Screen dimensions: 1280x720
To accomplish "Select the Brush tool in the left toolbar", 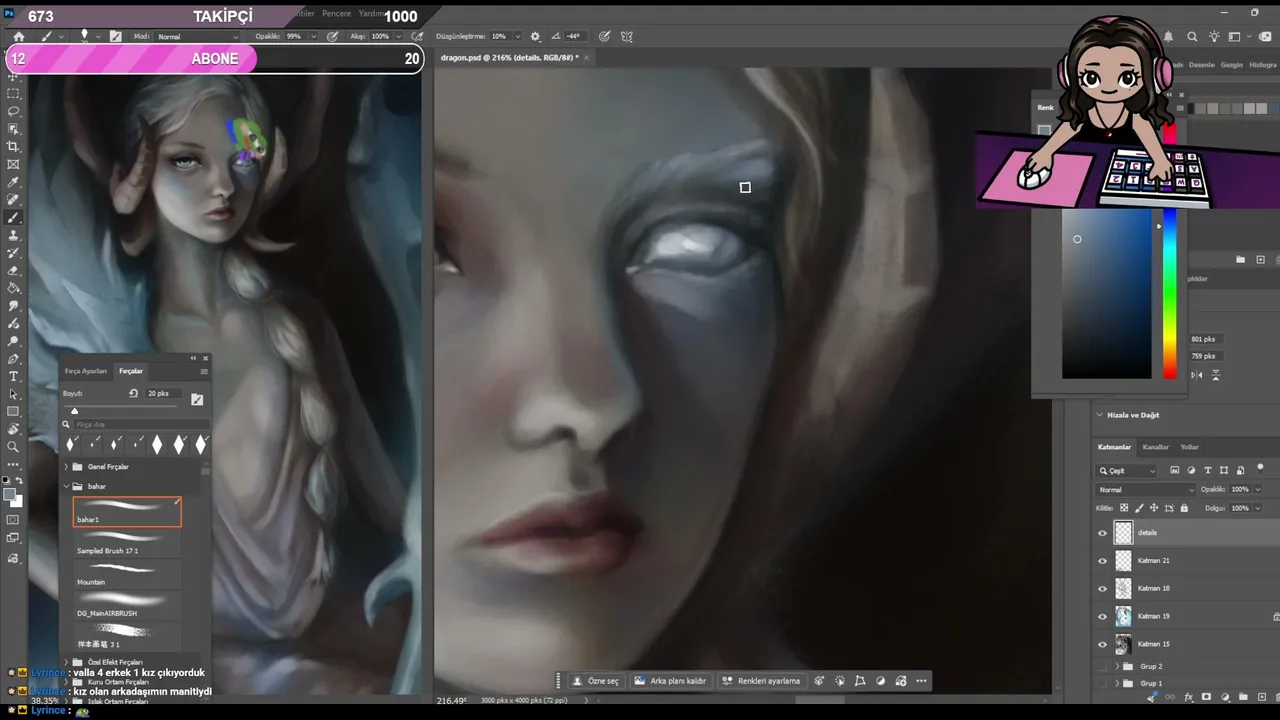I will coord(14,217).
